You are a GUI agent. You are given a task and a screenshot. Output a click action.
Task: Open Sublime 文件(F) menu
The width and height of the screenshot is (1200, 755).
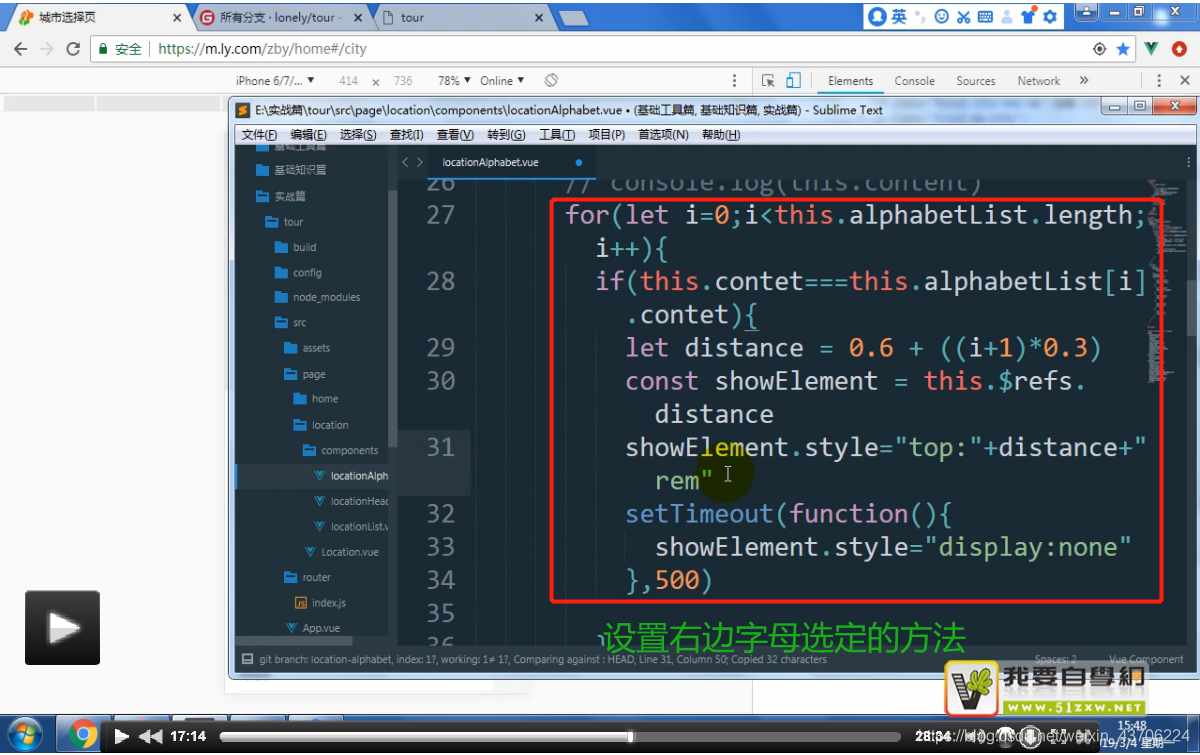[x=259, y=135]
